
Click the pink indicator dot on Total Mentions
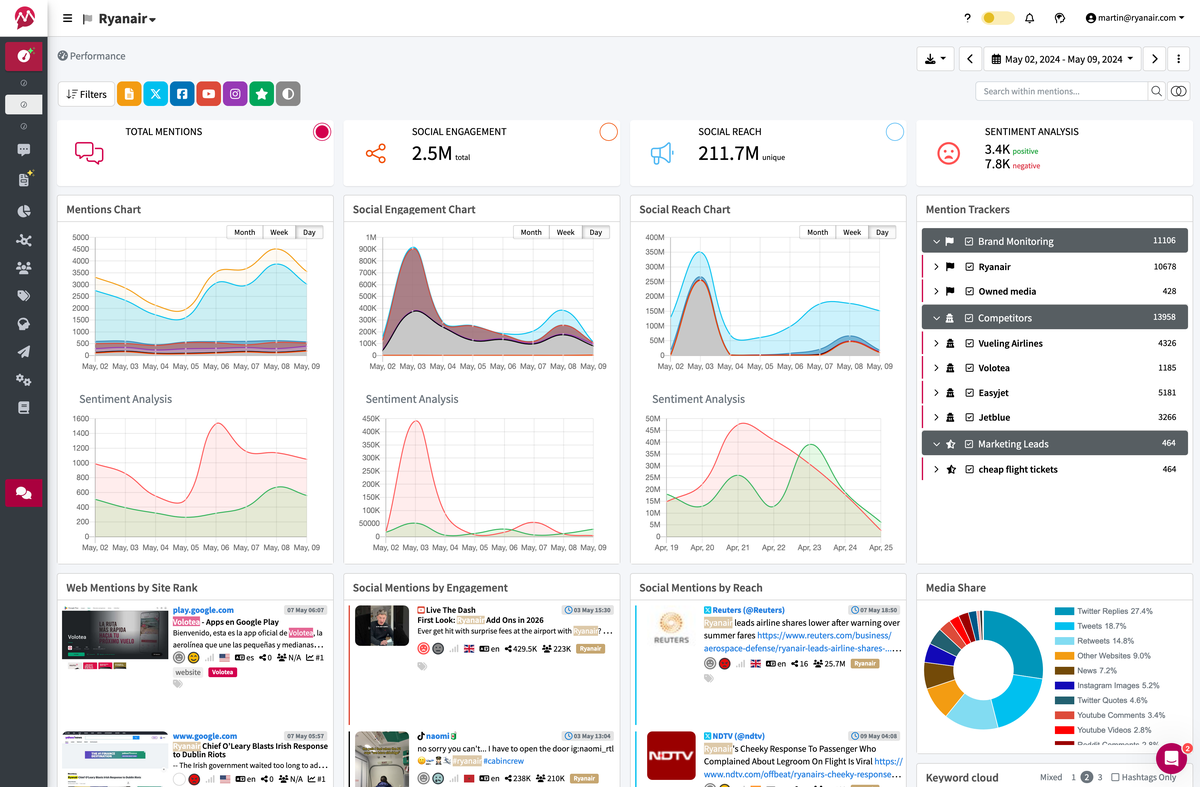pyautogui.click(x=321, y=131)
